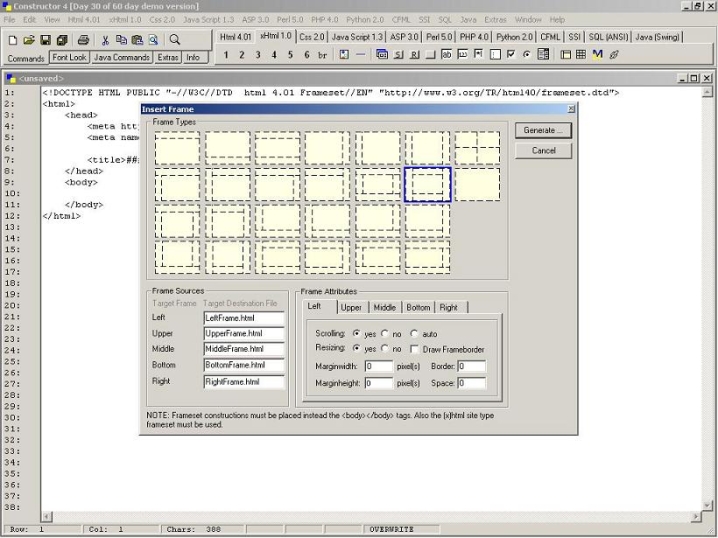This screenshot has height=538, width=718.
Task: Select the four-pane frame type in top row
Action: [x=477, y=148]
